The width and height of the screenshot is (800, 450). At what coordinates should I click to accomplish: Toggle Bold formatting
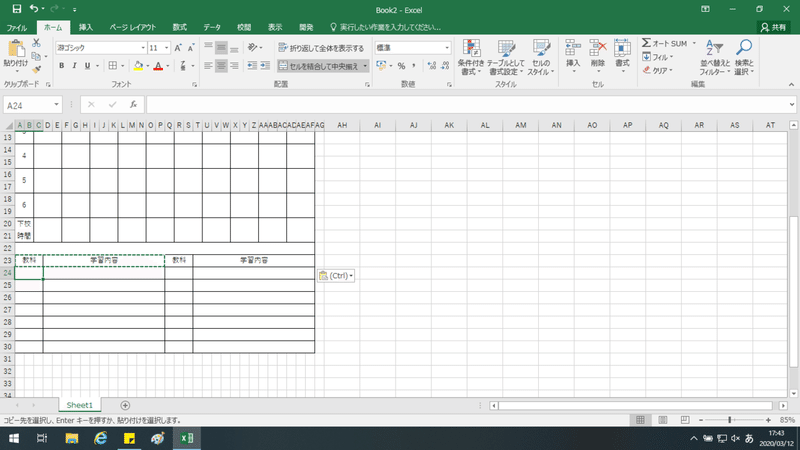point(62,66)
